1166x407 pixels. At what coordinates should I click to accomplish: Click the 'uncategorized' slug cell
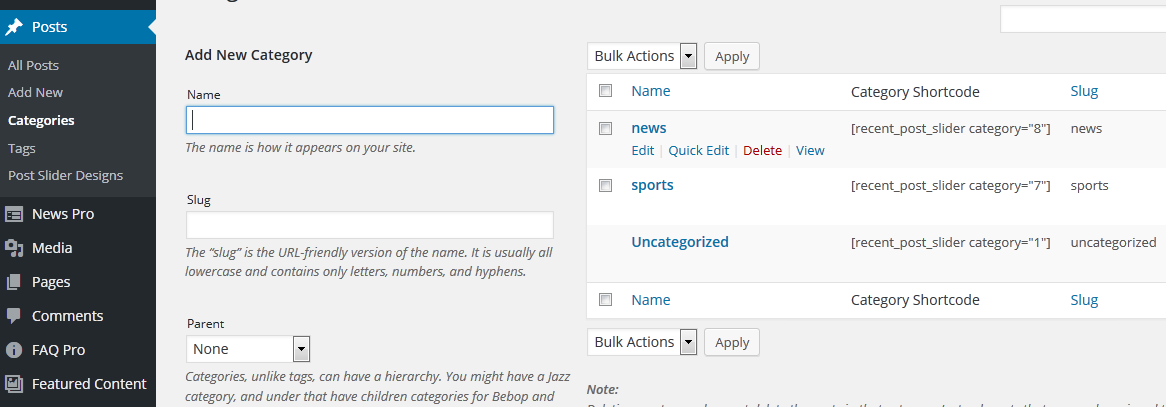pos(1113,242)
